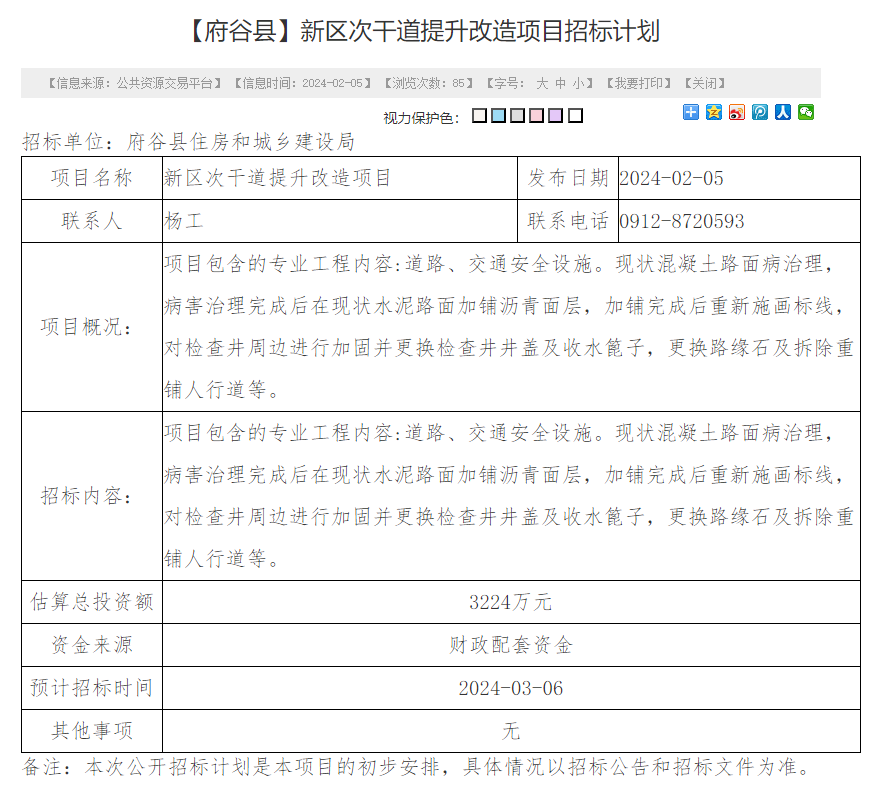
Task: Click 浏览次数: 85 text
Action: (x=429, y=84)
